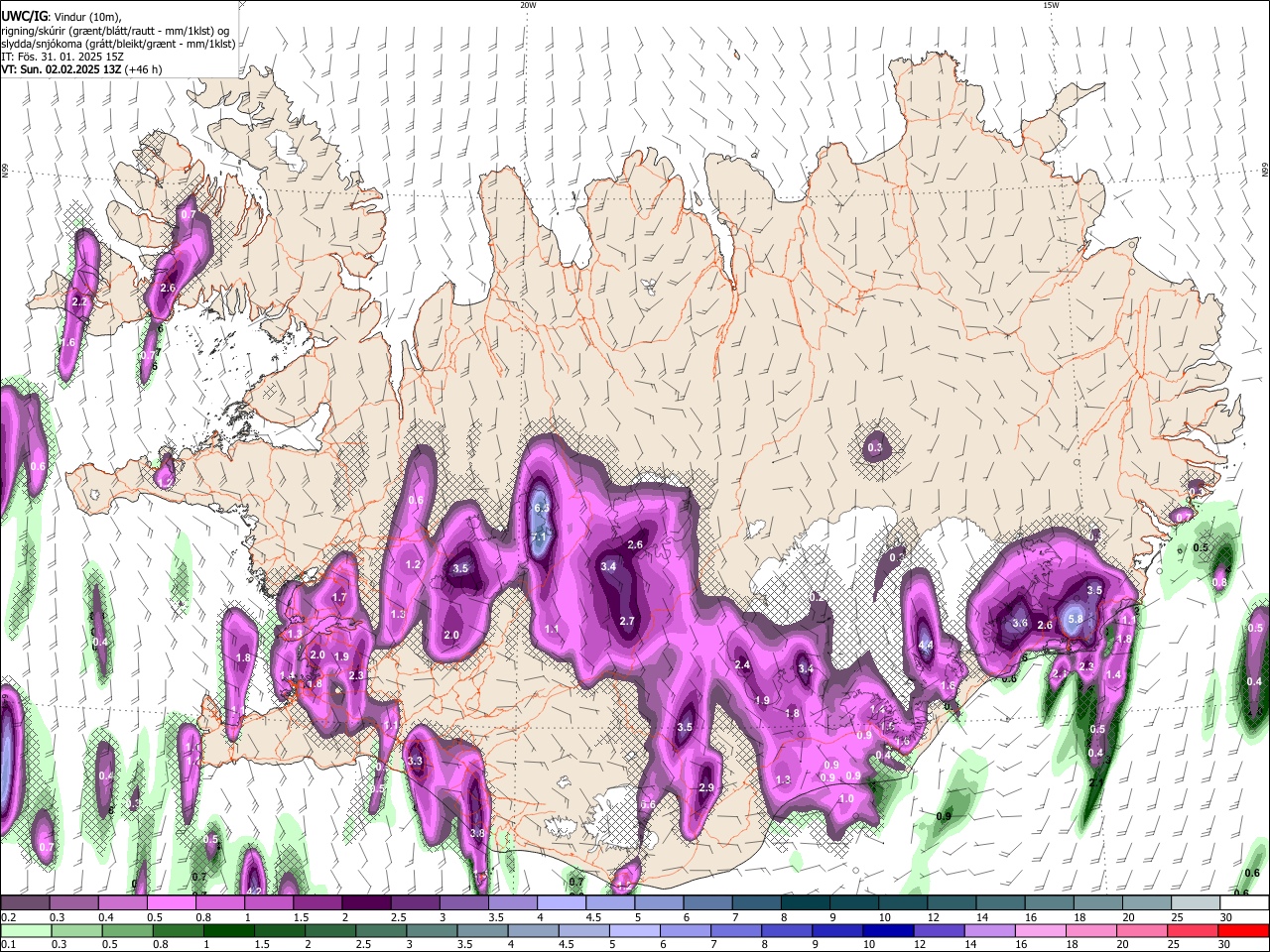The height and width of the screenshot is (952, 1270).
Task: Click the 15W longitude label
Action: pyautogui.click(x=1050, y=5)
